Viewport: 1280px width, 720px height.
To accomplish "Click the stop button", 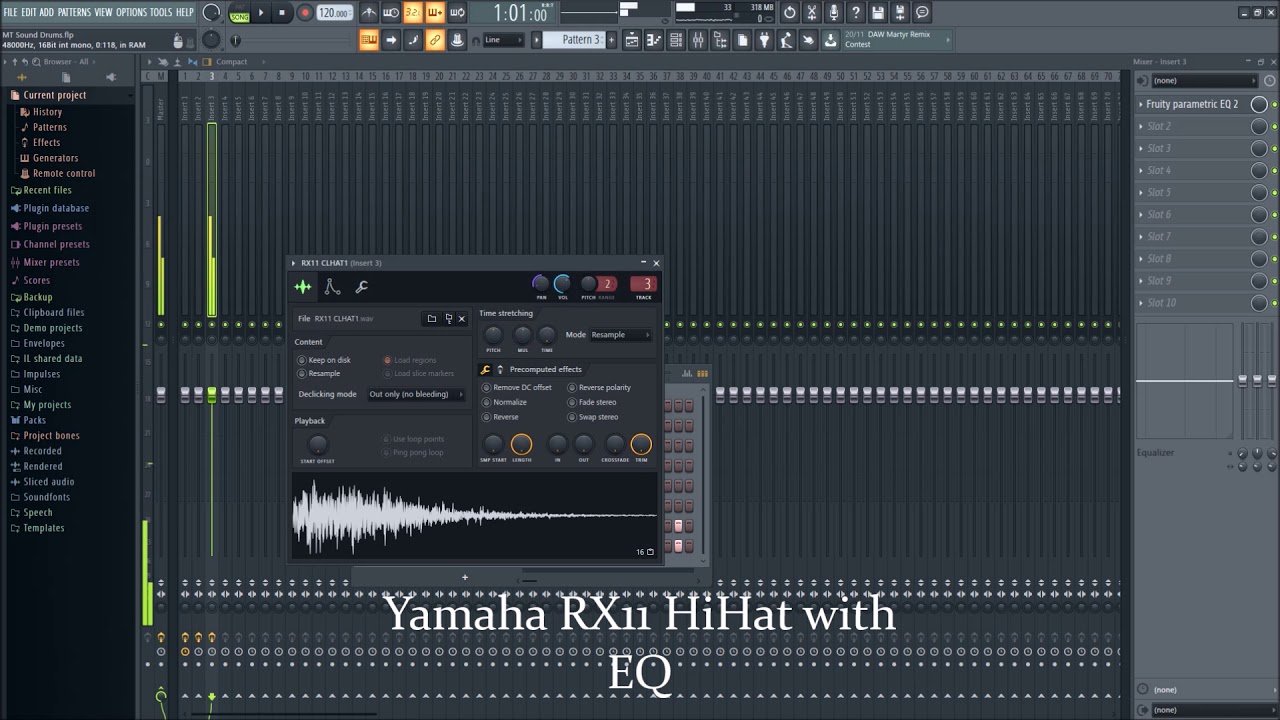I will pos(283,13).
